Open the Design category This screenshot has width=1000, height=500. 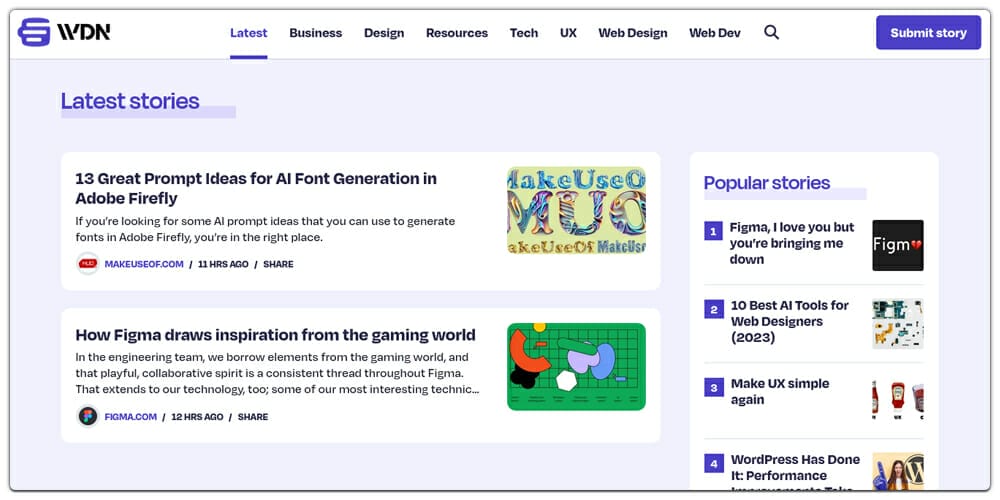384,33
